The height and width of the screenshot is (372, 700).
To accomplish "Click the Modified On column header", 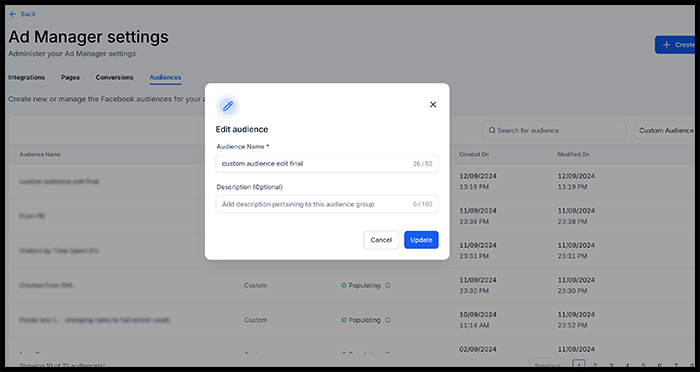I will pos(573,155).
